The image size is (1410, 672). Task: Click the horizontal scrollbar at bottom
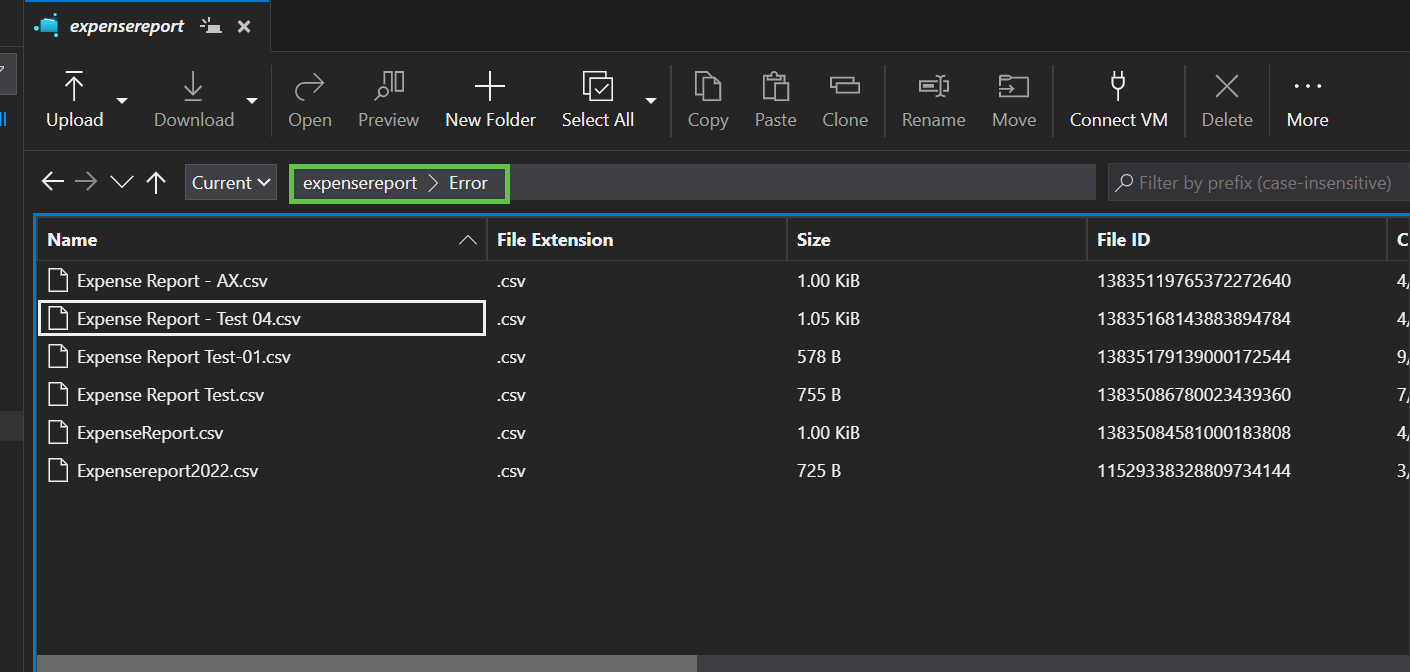[366, 664]
